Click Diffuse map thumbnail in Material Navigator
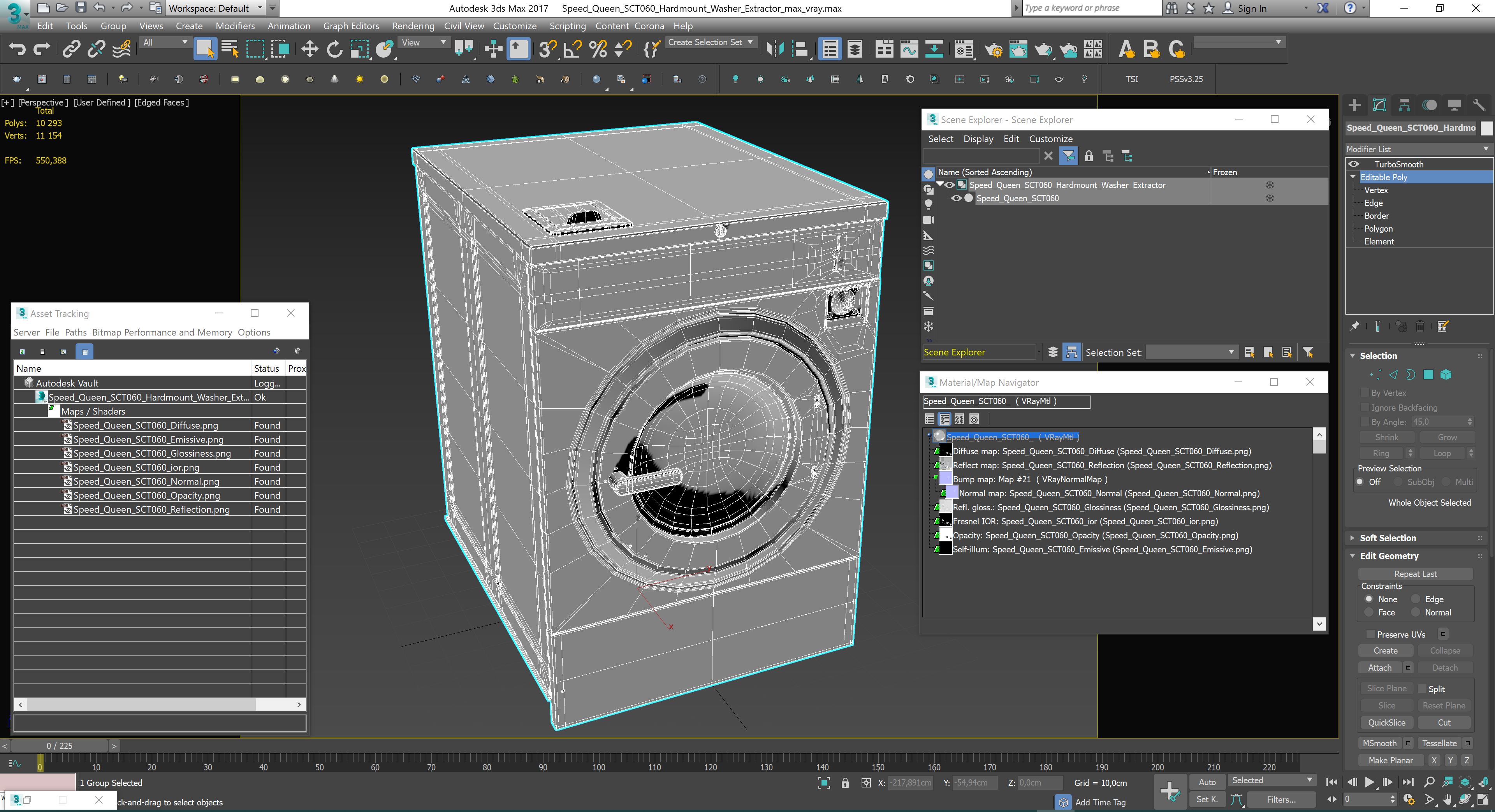Viewport: 1495px width, 812px height. [945, 451]
